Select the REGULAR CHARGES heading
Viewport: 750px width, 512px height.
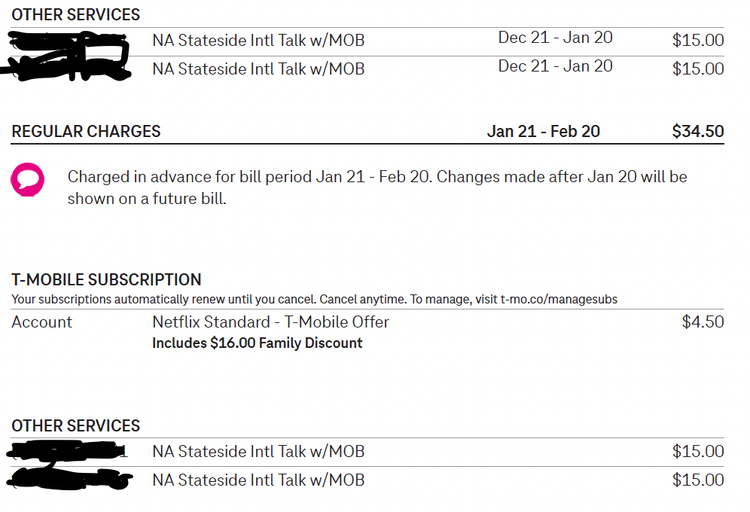coord(86,131)
